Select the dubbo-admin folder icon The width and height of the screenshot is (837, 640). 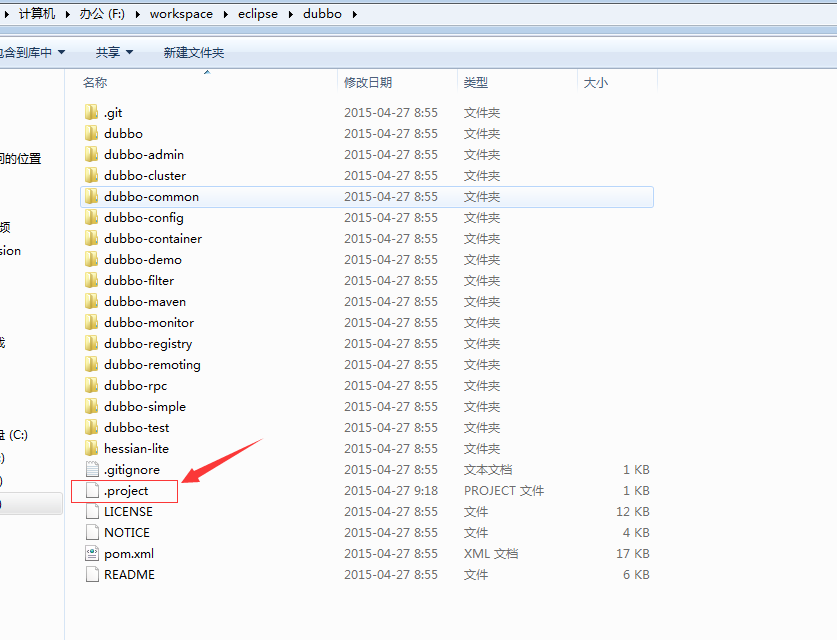tap(91, 154)
